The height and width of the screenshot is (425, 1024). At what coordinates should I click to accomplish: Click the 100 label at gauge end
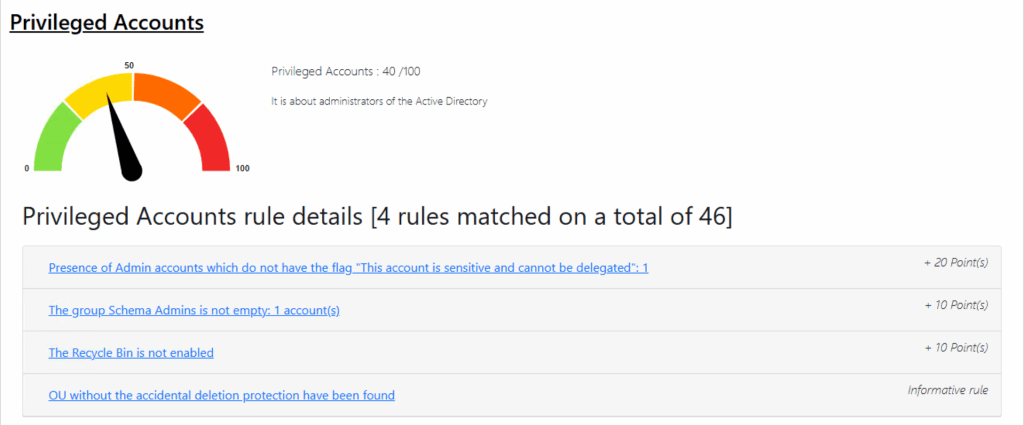242,168
